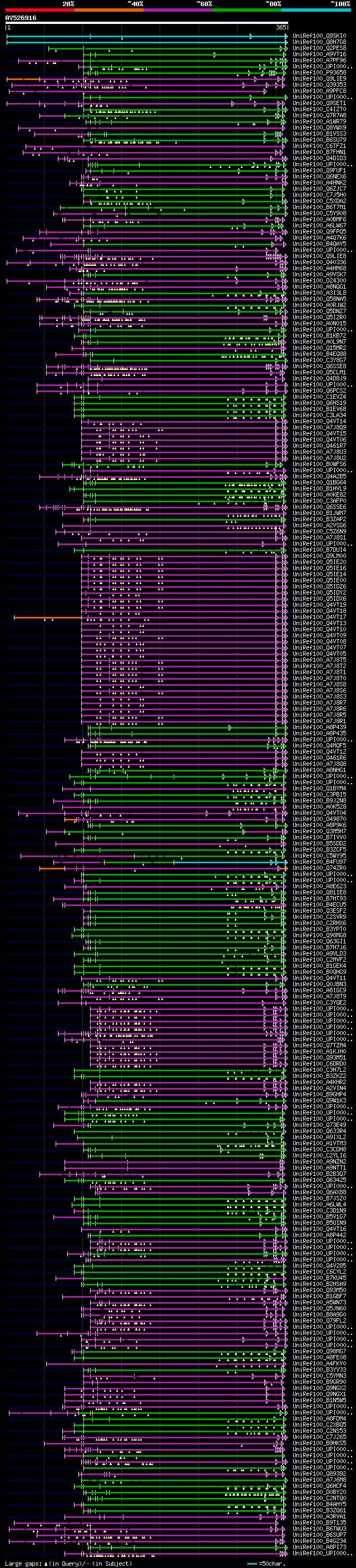This screenshot has height=1568, width=356.
Task: Select label UniRef100_C7J5H0
Action: coord(319,195)
